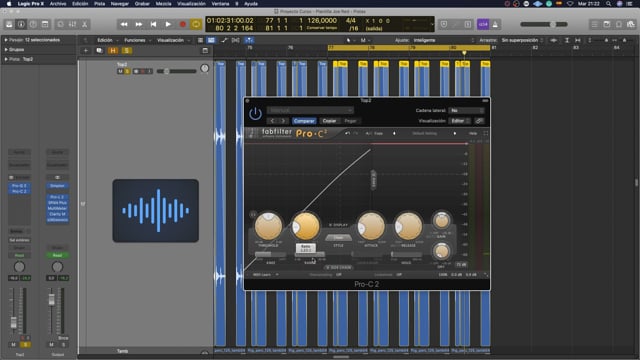
Task: Open the Visualización menu in tracks area
Action: pyautogui.click(x=173, y=40)
